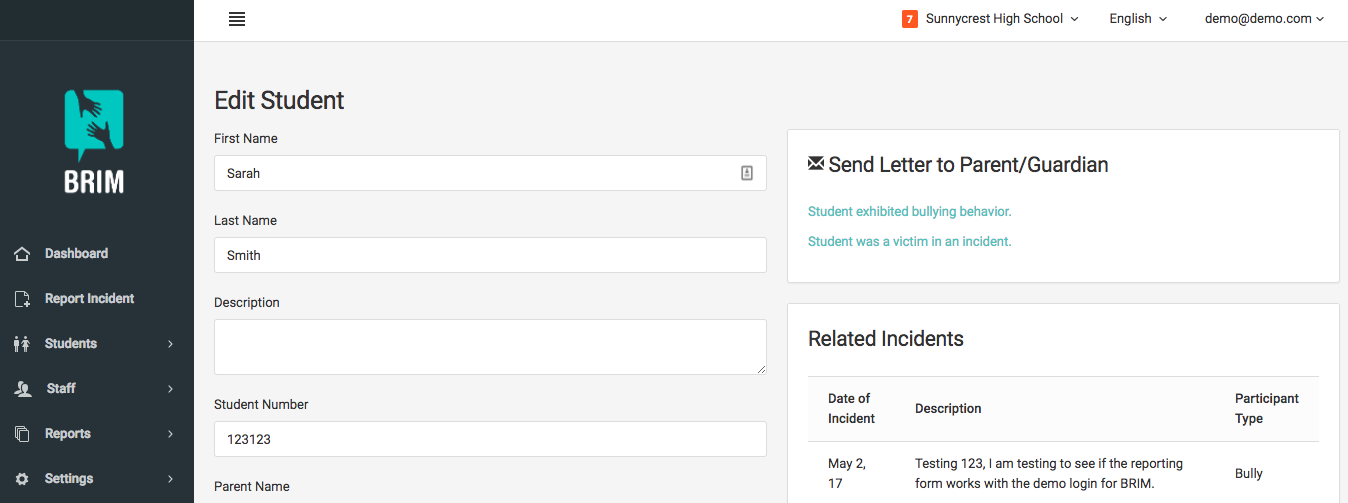Open the demo@demo.com account dropdown
This screenshot has height=503, width=1348.
[1264, 19]
